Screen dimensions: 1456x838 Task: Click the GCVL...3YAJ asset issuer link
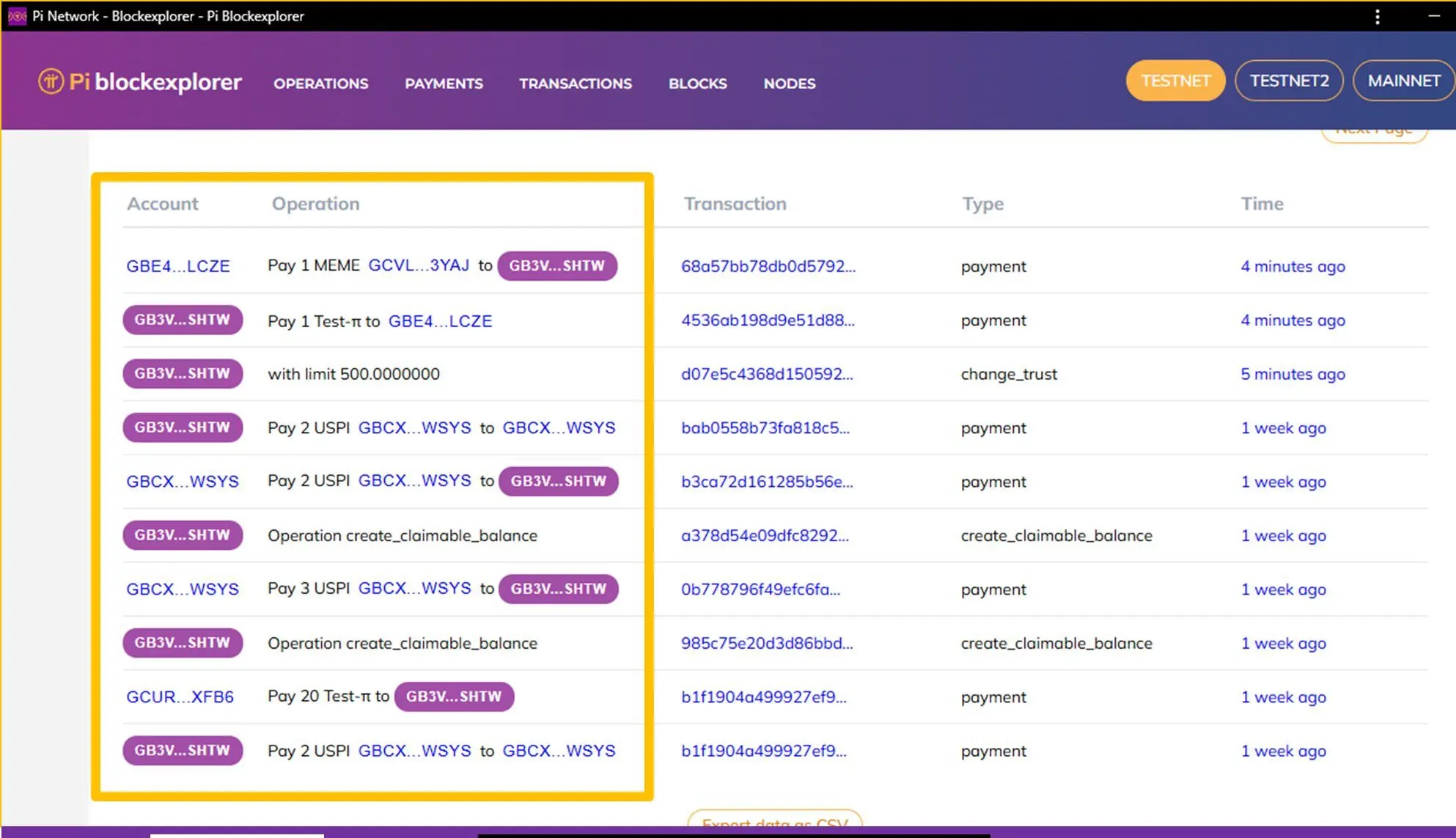418,265
